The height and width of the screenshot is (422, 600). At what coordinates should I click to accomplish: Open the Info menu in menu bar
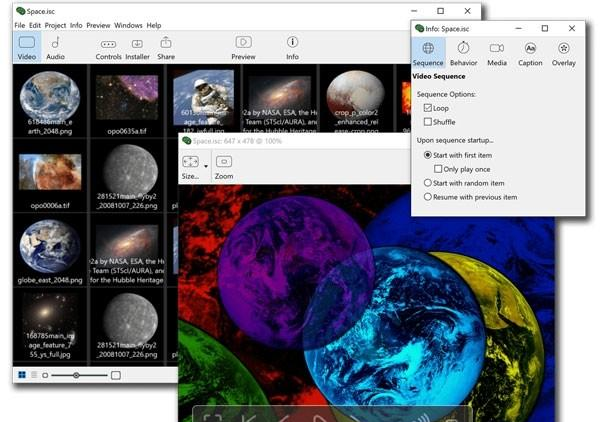pyautogui.click(x=76, y=25)
